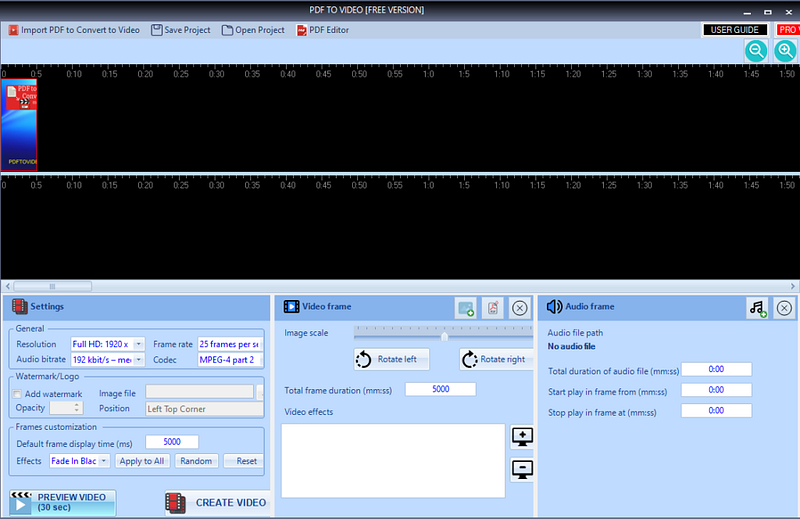The image size is (800, 519).
Task: Click the Reset effects button
Action: (x=244, y=461)
